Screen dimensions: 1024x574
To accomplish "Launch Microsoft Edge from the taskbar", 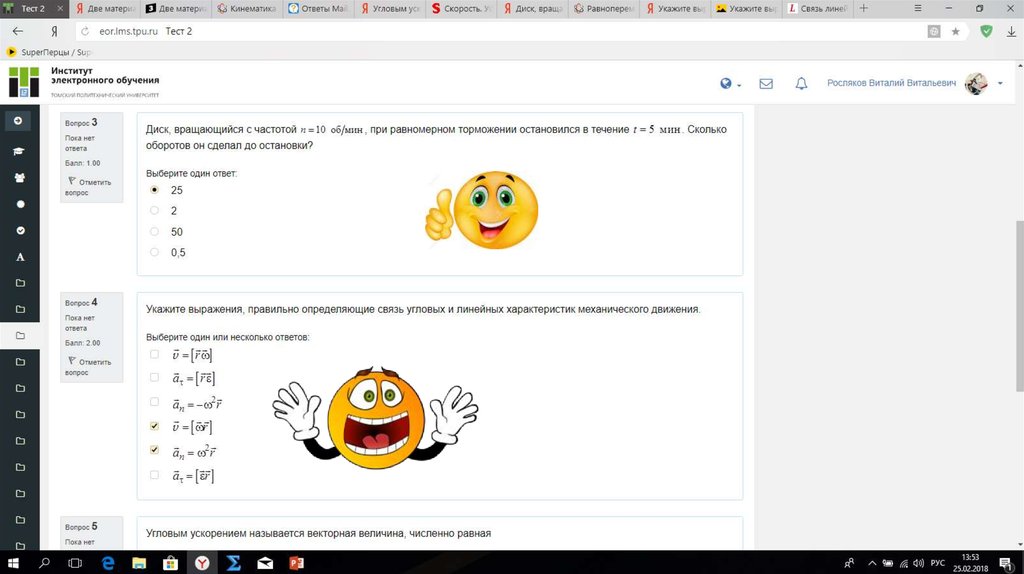I will click(x=108, y=563).
